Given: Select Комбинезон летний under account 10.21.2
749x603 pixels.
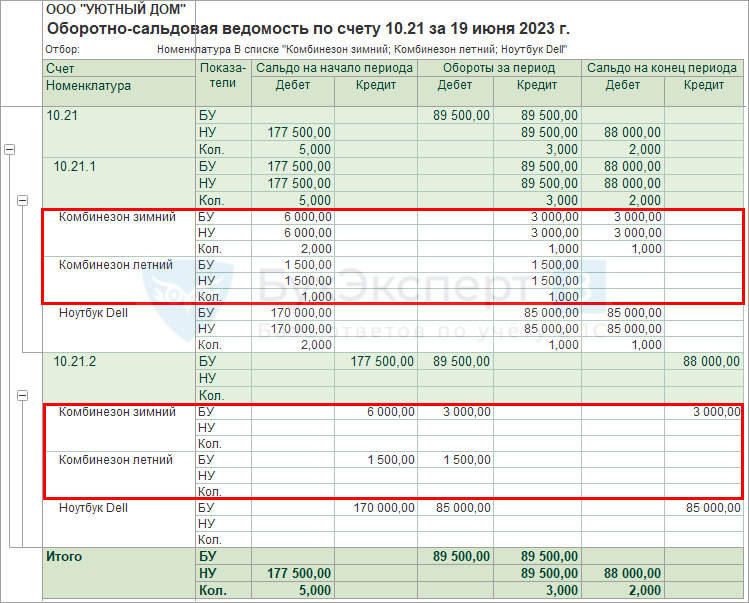Looking at the screenshot, I should tap(116, 460).
